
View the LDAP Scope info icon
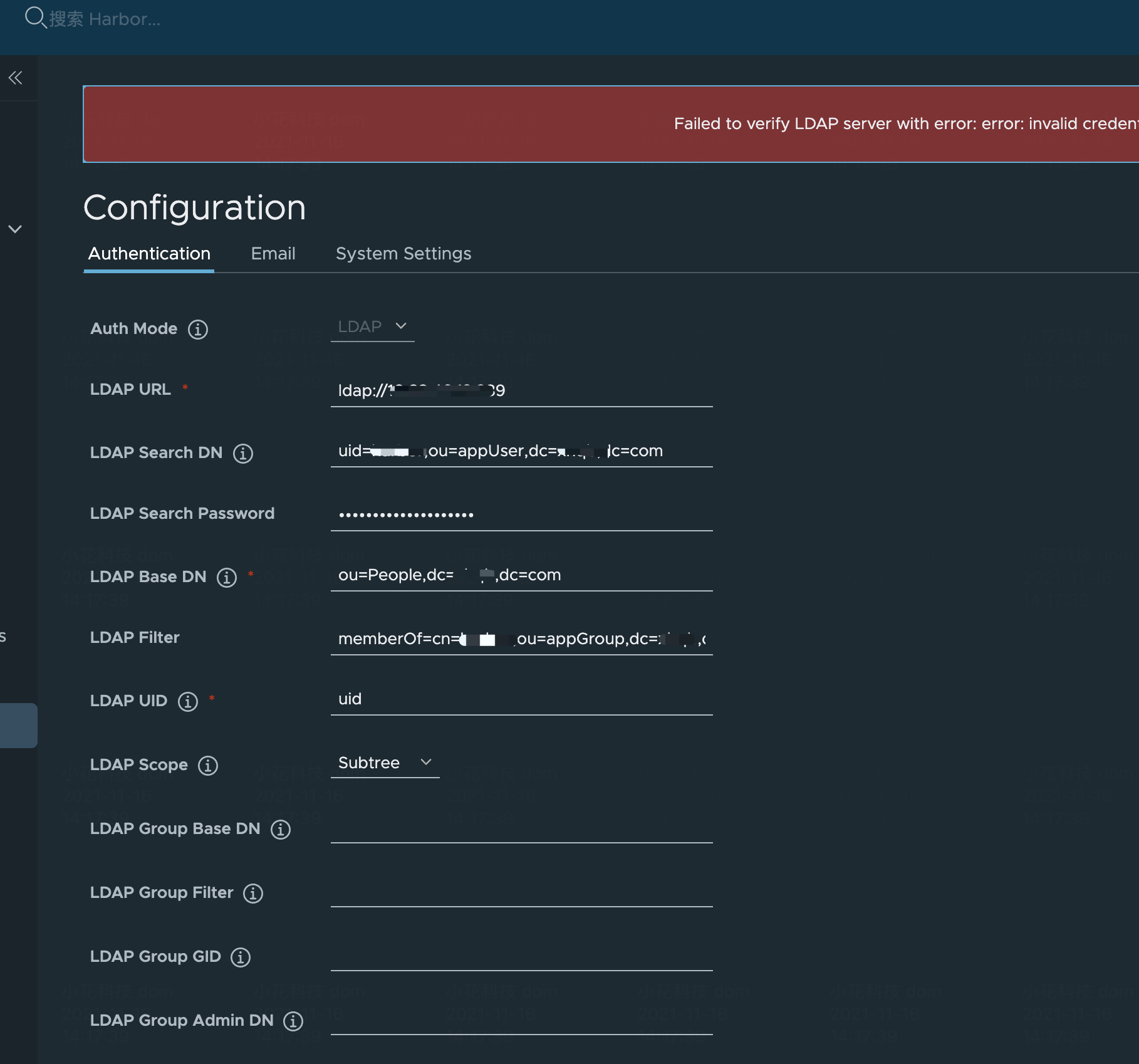(207, 766)
